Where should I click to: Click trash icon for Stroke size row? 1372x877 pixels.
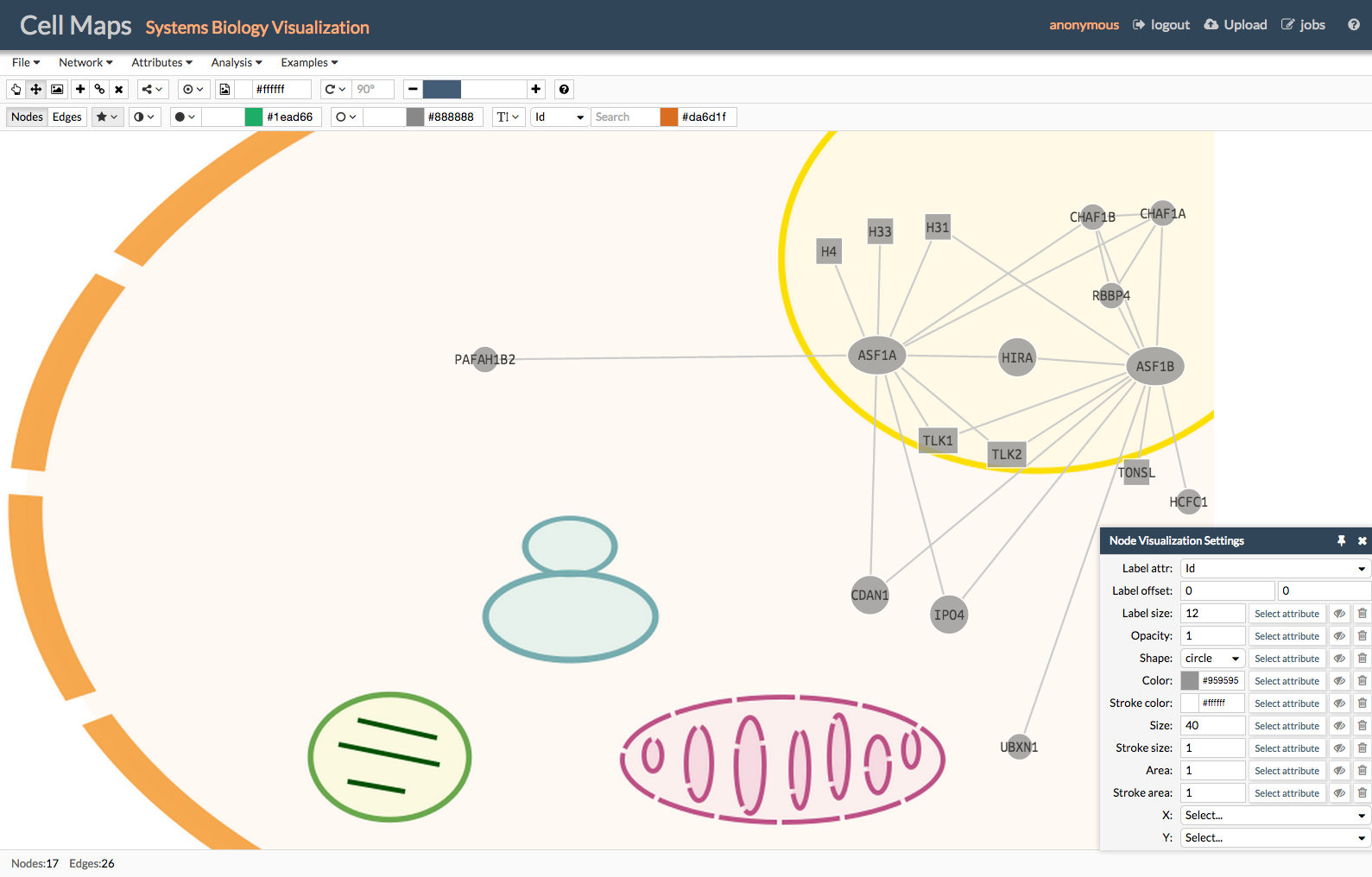[x=1362, y=748]
